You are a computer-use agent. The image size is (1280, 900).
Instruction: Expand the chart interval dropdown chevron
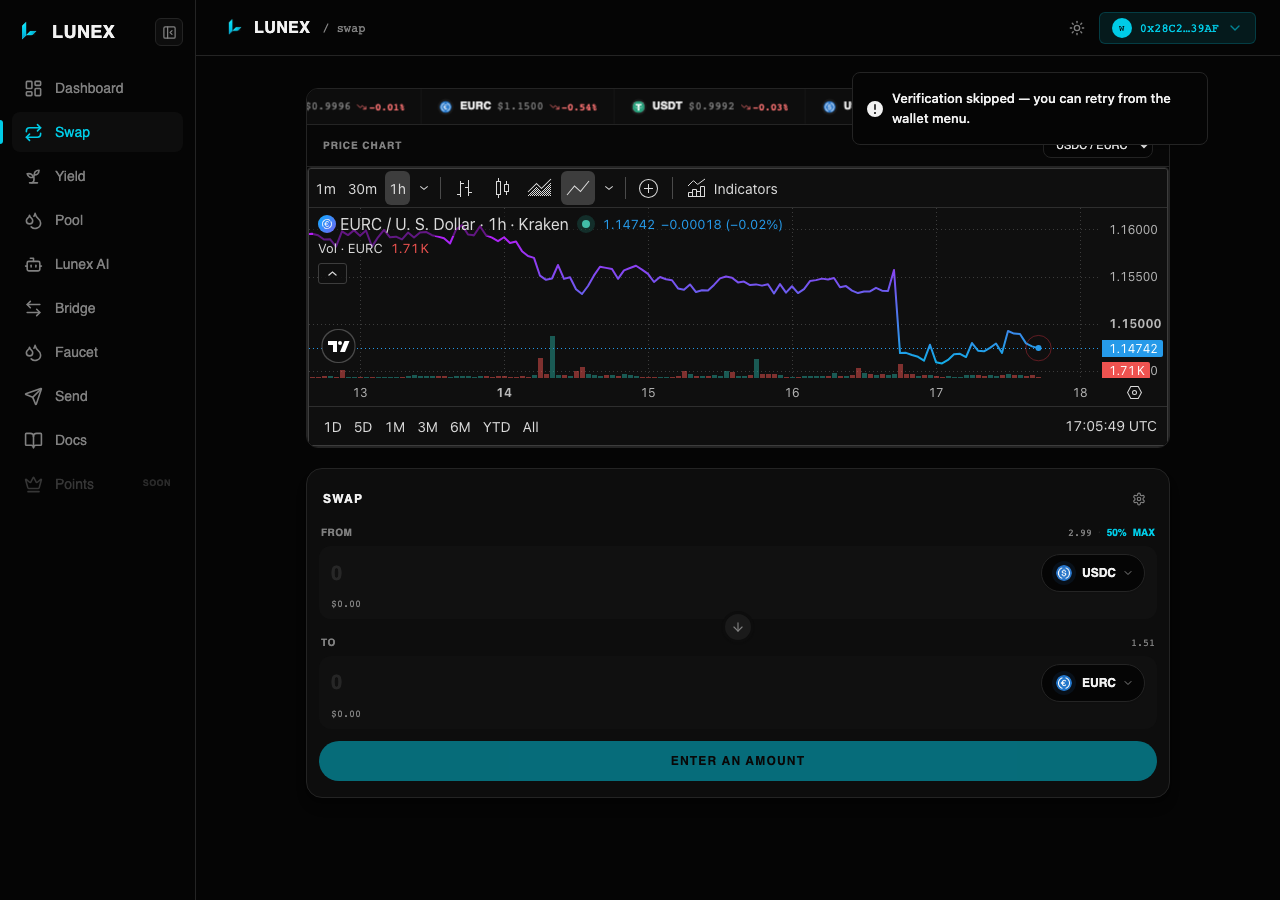click(424, 189)
